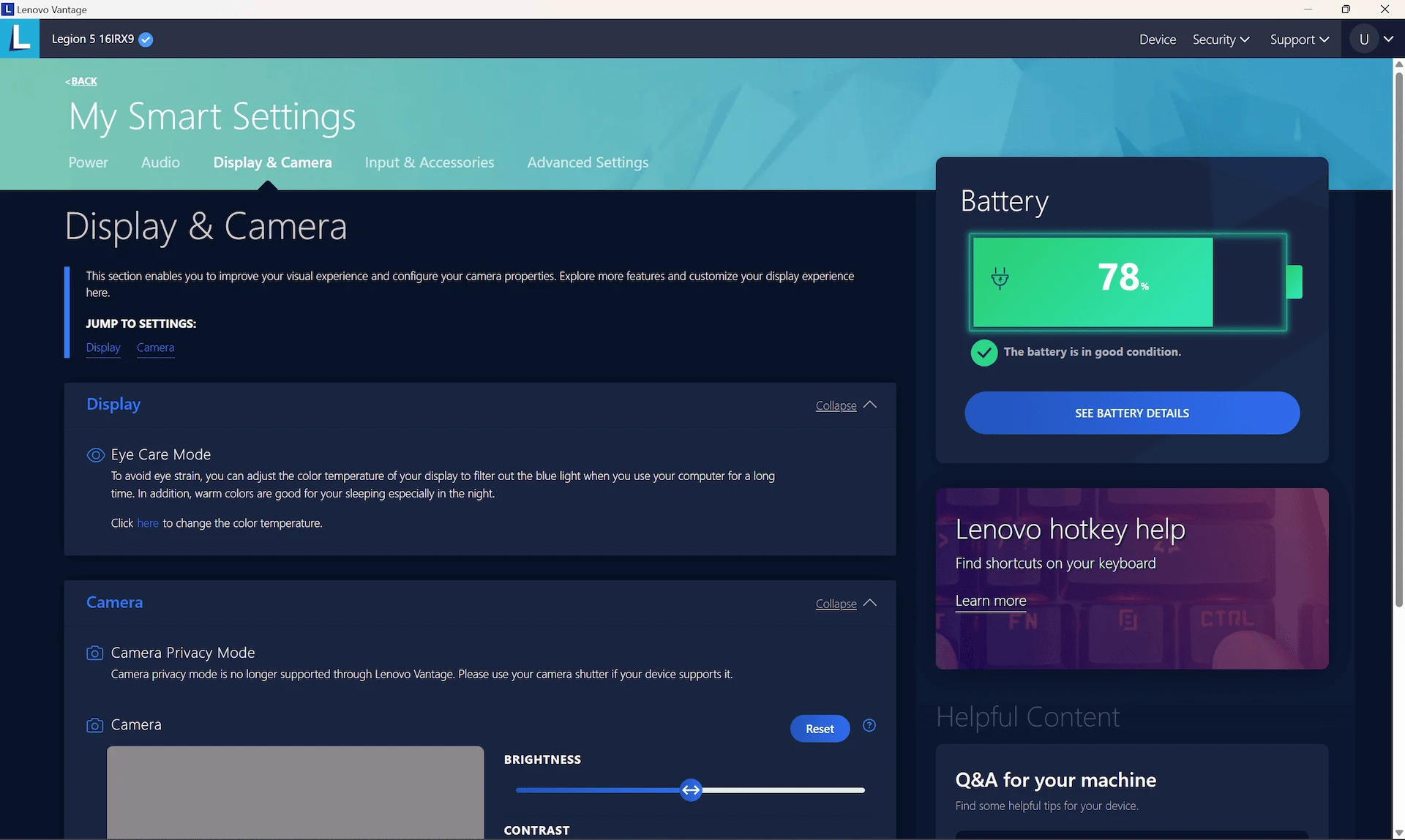Viewport: 1405px width, 840px height.
Task: Click See Battery Details button
Action: [1132, 413]
